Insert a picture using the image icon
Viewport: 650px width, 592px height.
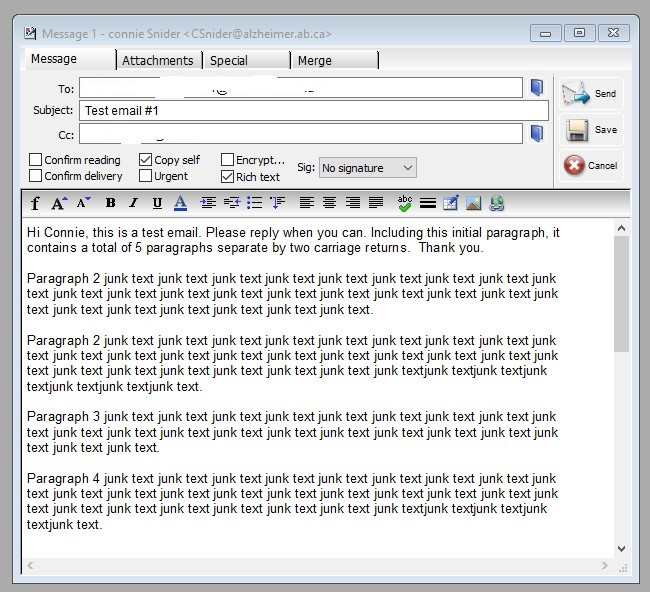[473, 203]
